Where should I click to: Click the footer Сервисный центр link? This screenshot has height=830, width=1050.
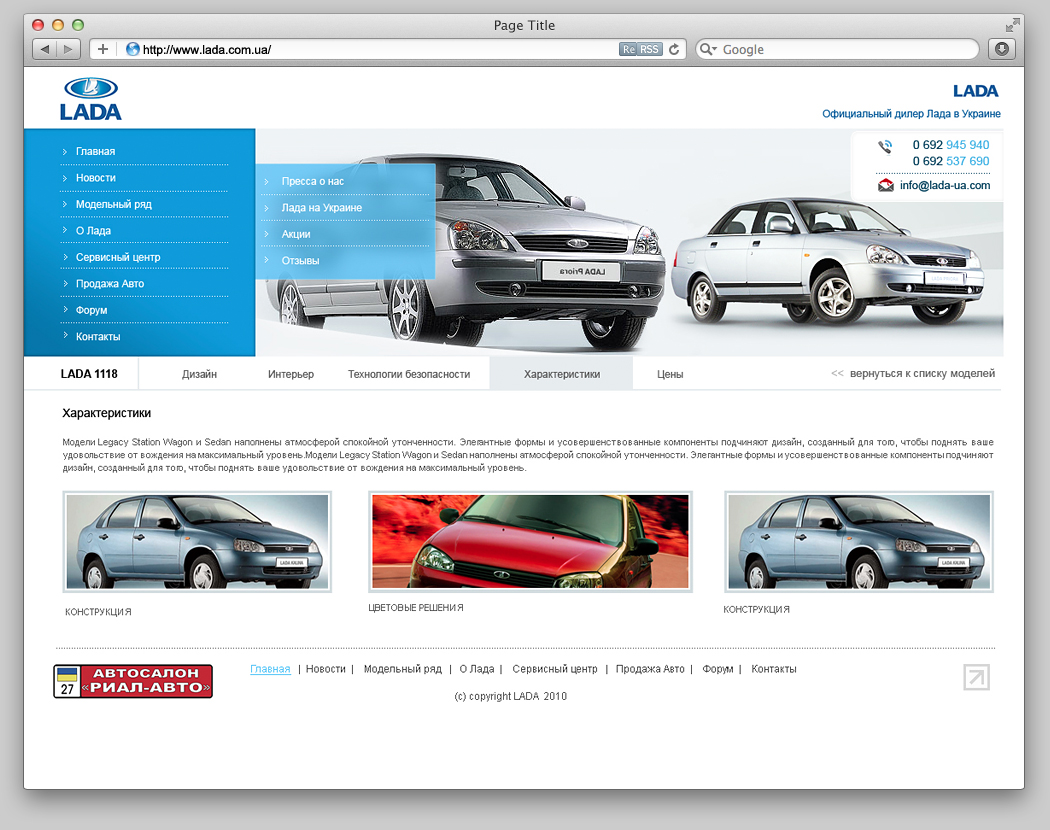tap(555, 669)
